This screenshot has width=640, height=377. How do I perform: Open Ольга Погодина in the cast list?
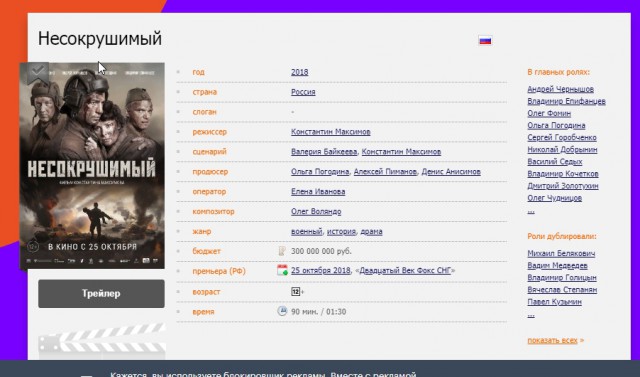[x=556, y=125]
